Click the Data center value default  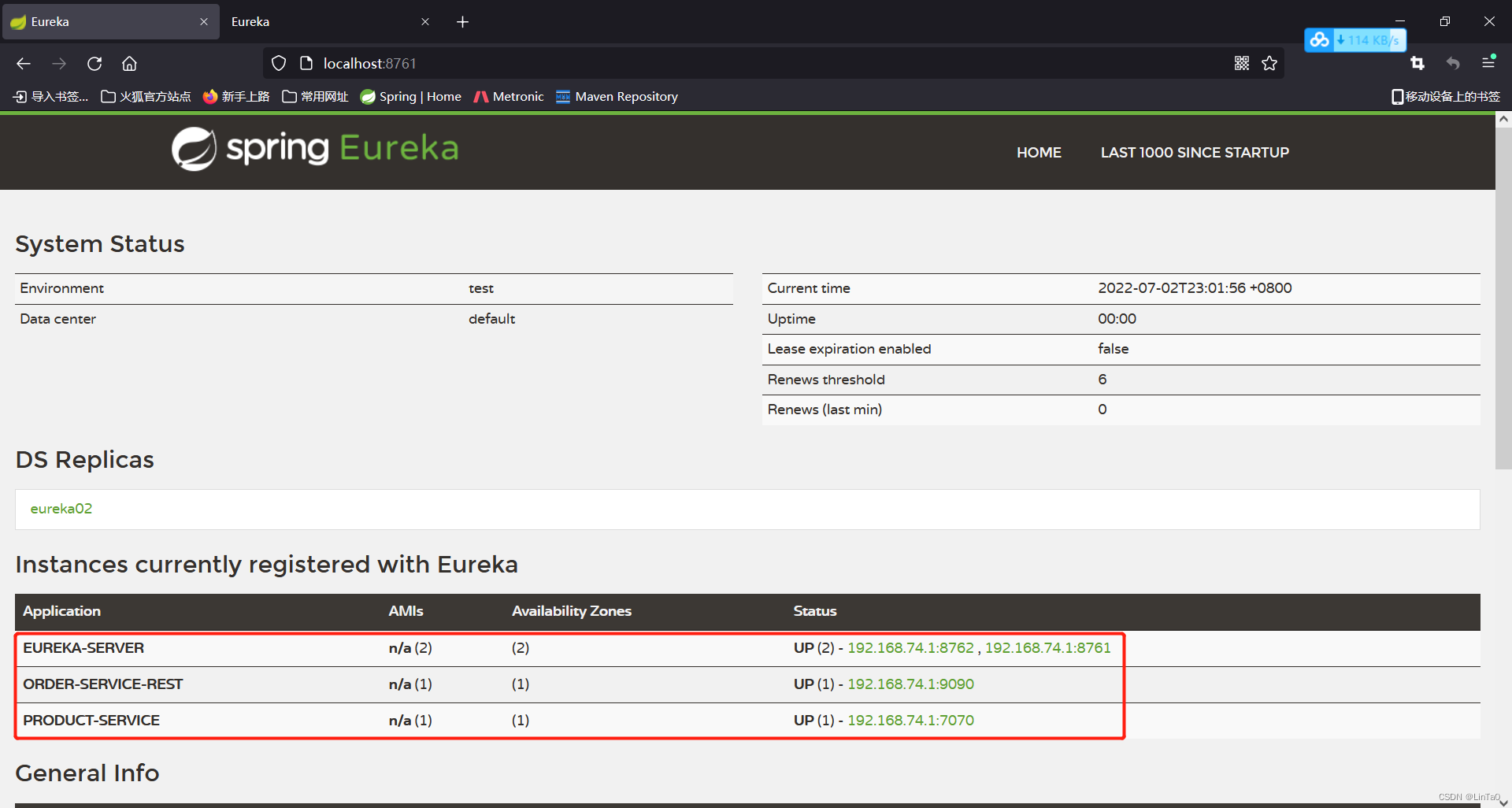(x=491, y=319)
